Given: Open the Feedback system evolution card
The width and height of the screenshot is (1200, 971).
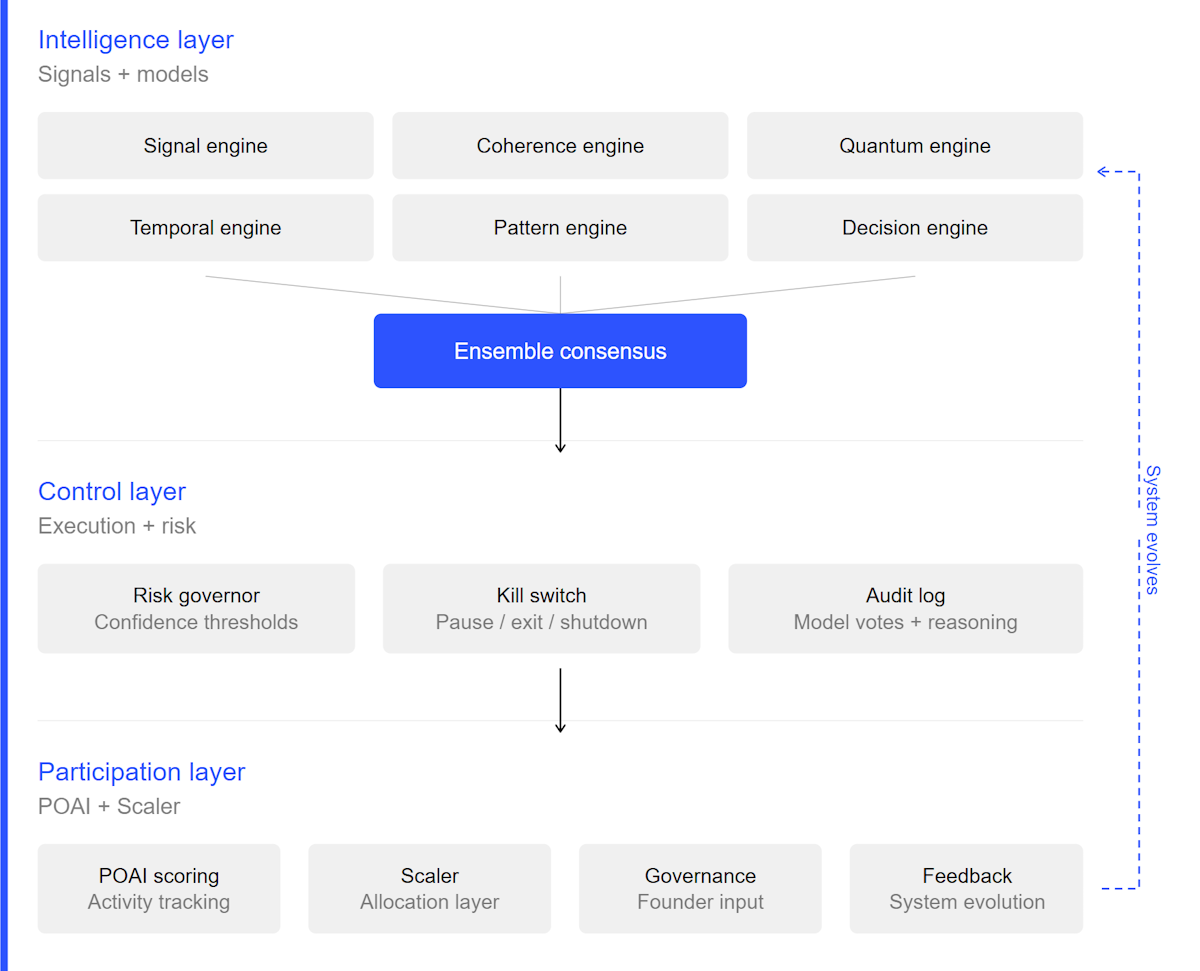Looking at the screenshot, I should pyautogui.click(x=966, y=888).
